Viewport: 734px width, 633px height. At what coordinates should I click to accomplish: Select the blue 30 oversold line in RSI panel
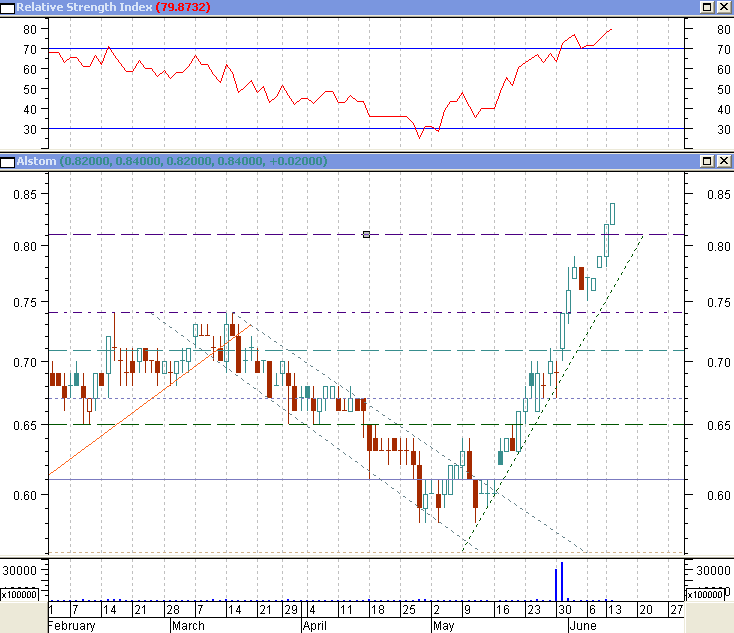[x=367, y=128]
